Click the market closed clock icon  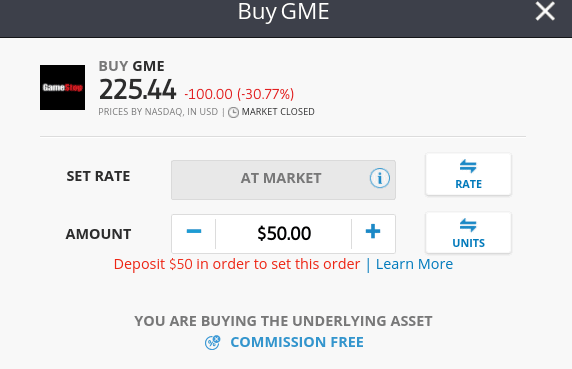233,112
